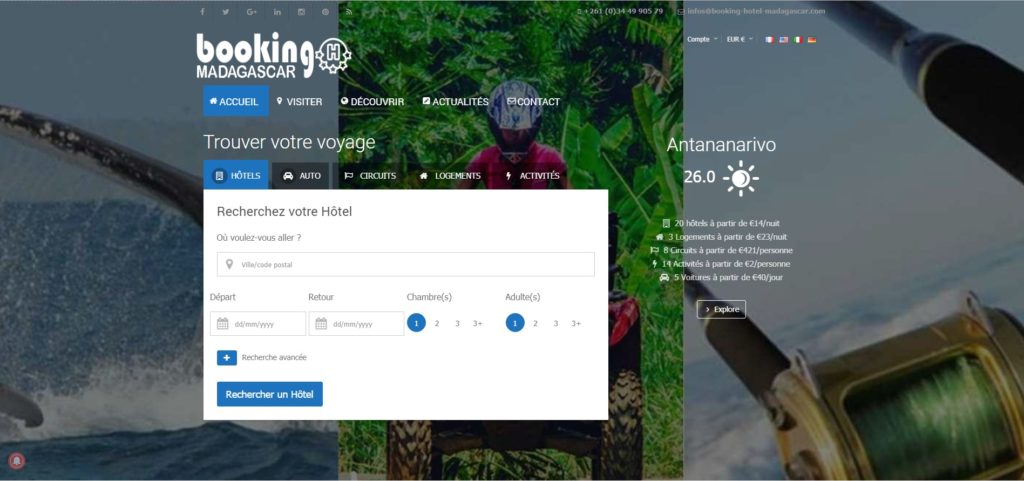Switch to the Circuits search tab
The height and width of the screenshot is (481, 1024).
click(x=370, y=176)
